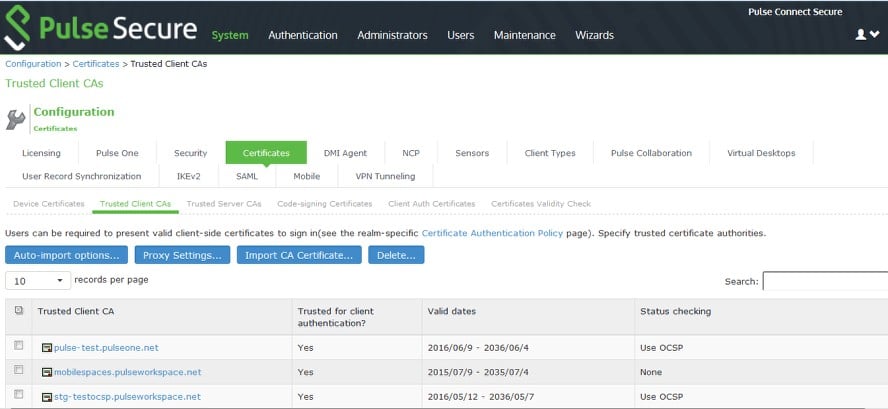The height and width of the screenshot is (409, 888).
Task: Click the Pulse Secure logo icon
Action: click(x=17, y=28)
